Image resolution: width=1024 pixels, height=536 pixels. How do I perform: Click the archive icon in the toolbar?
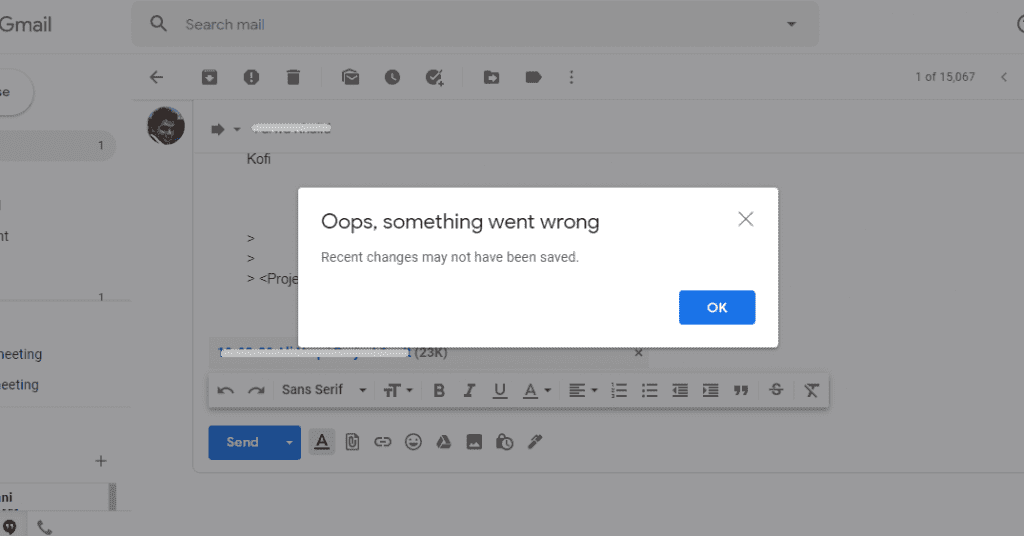(209, 77)
